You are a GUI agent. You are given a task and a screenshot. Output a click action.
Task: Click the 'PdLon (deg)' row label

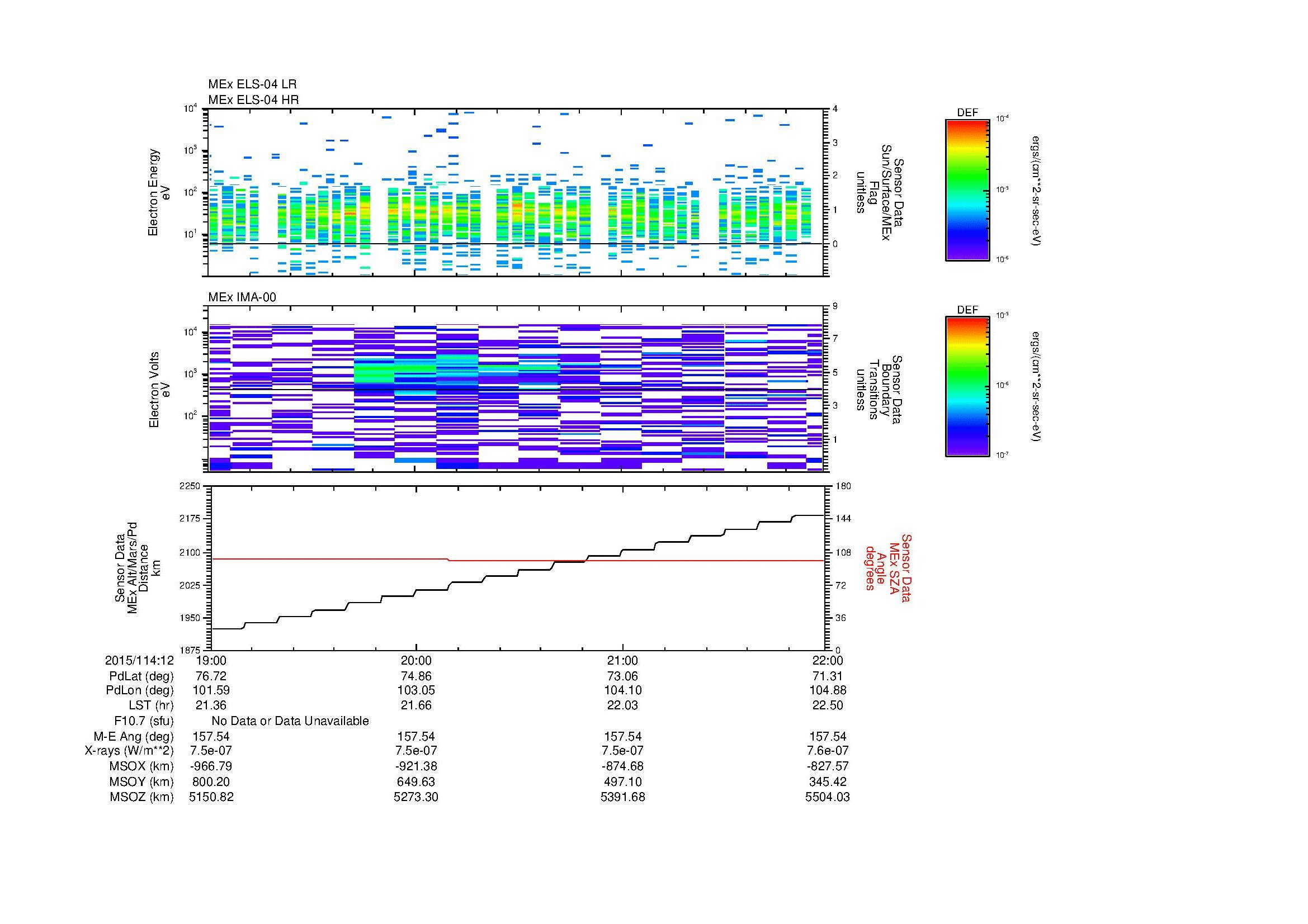(140, 690)
